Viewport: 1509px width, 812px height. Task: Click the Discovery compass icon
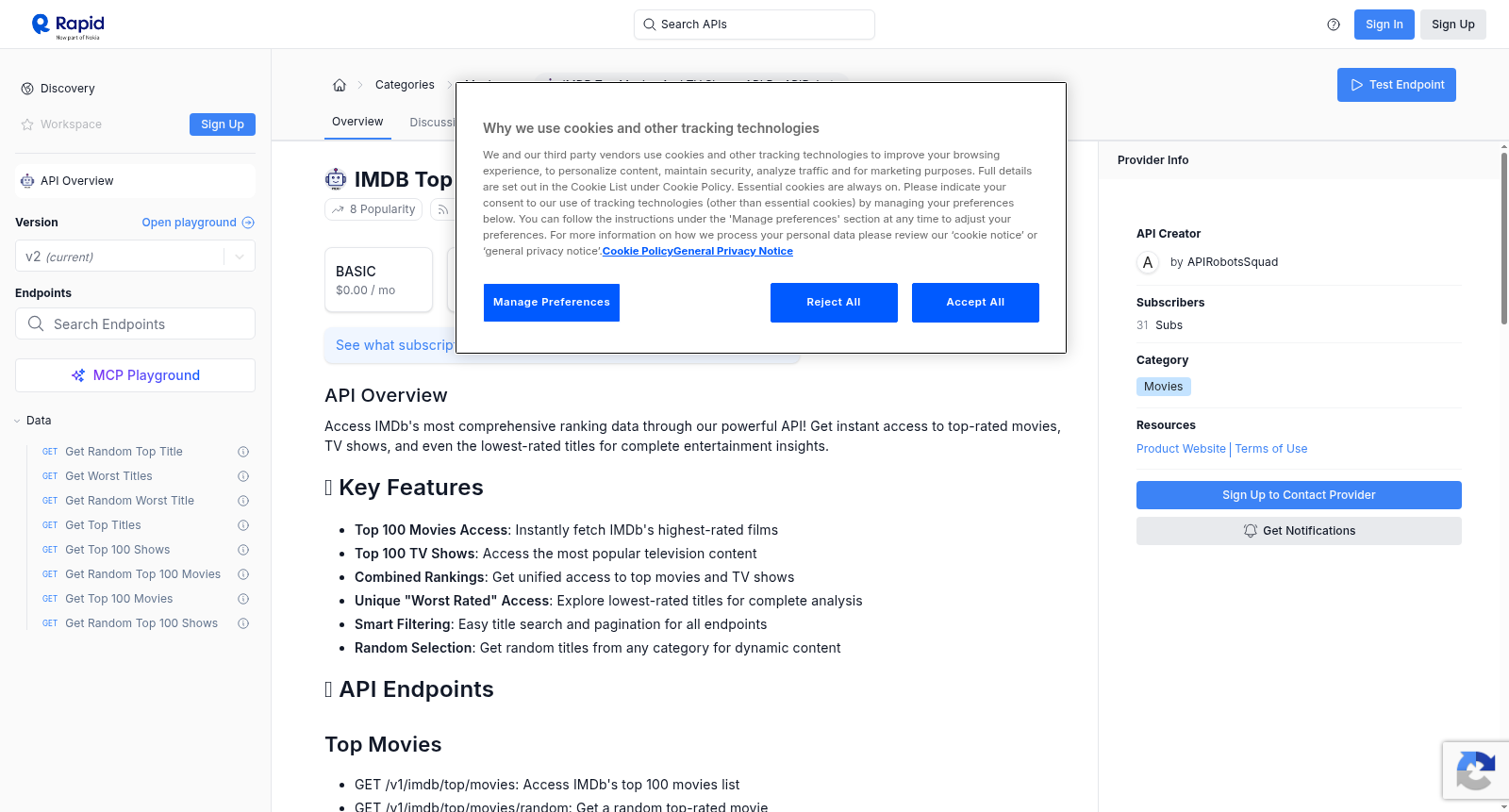click(x=27, y=89)
